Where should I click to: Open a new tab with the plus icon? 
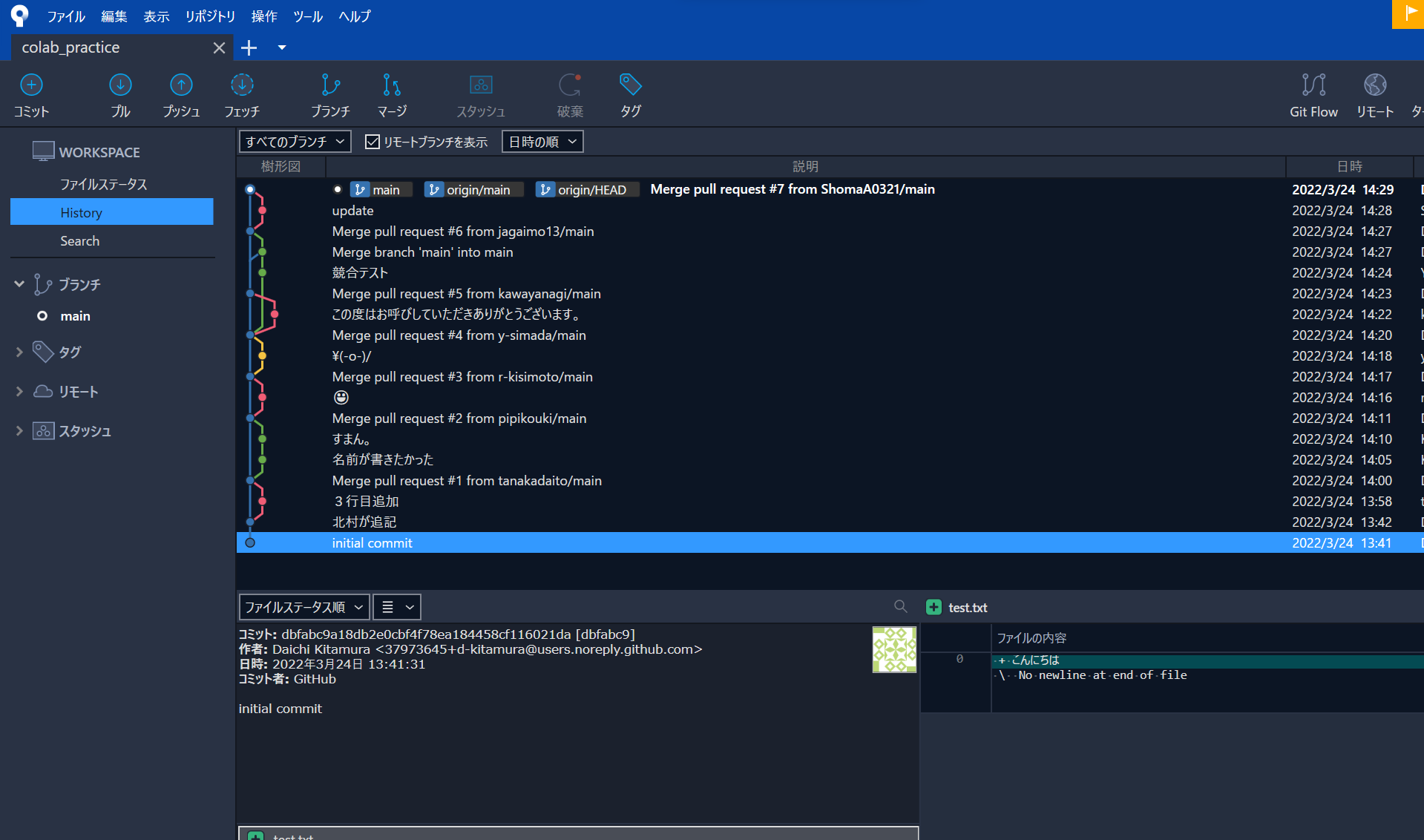click(249, 47)
